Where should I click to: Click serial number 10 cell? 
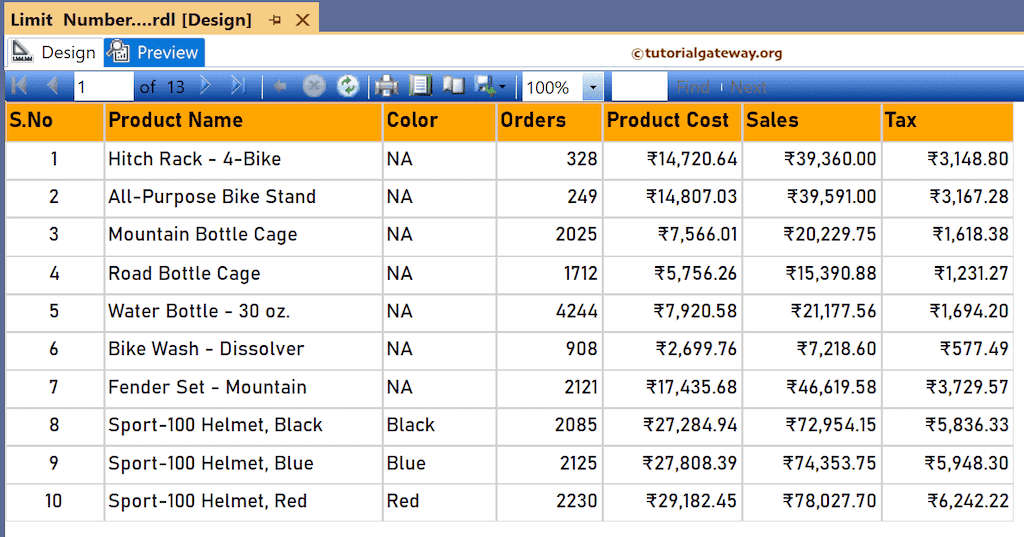(55, 502)
